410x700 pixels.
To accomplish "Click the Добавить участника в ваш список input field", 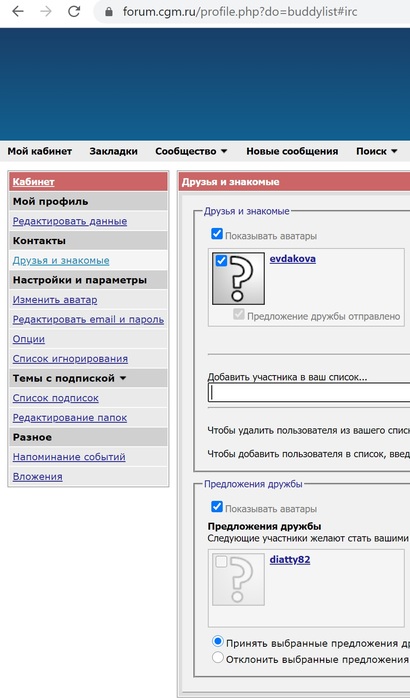I will 309,393.
